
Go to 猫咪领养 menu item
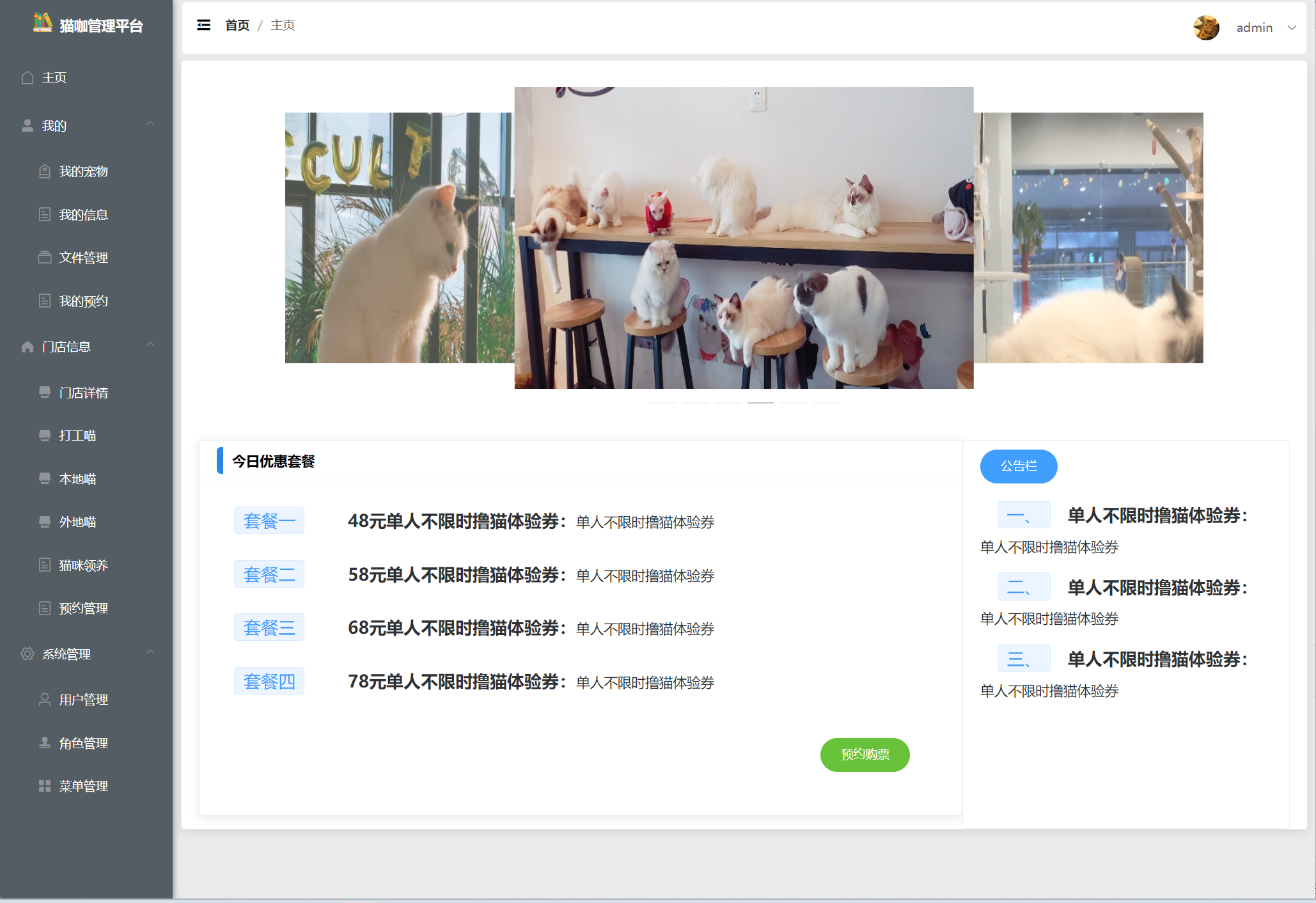83,565
